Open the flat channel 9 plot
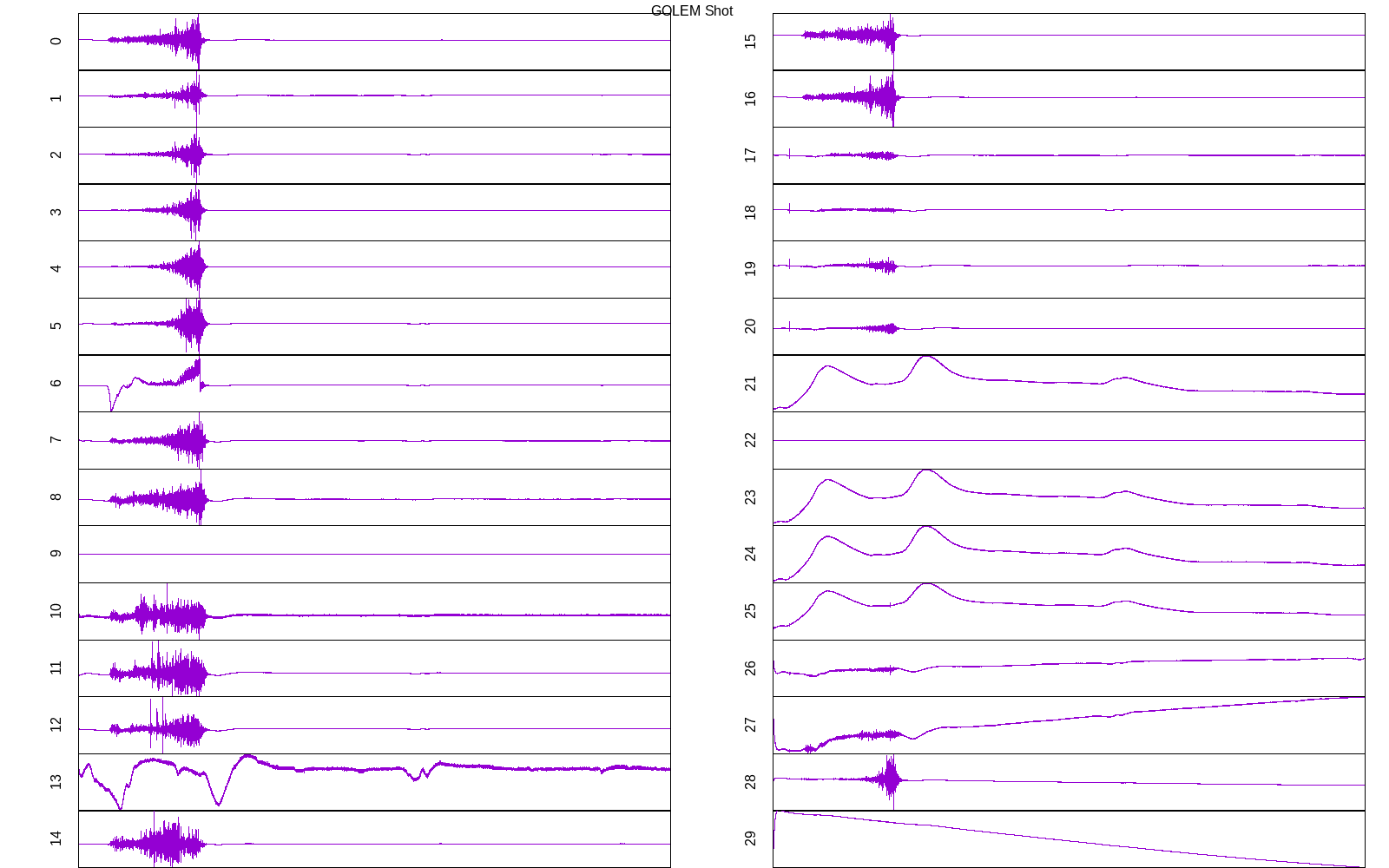1389x868 pixels. [374, 554]
